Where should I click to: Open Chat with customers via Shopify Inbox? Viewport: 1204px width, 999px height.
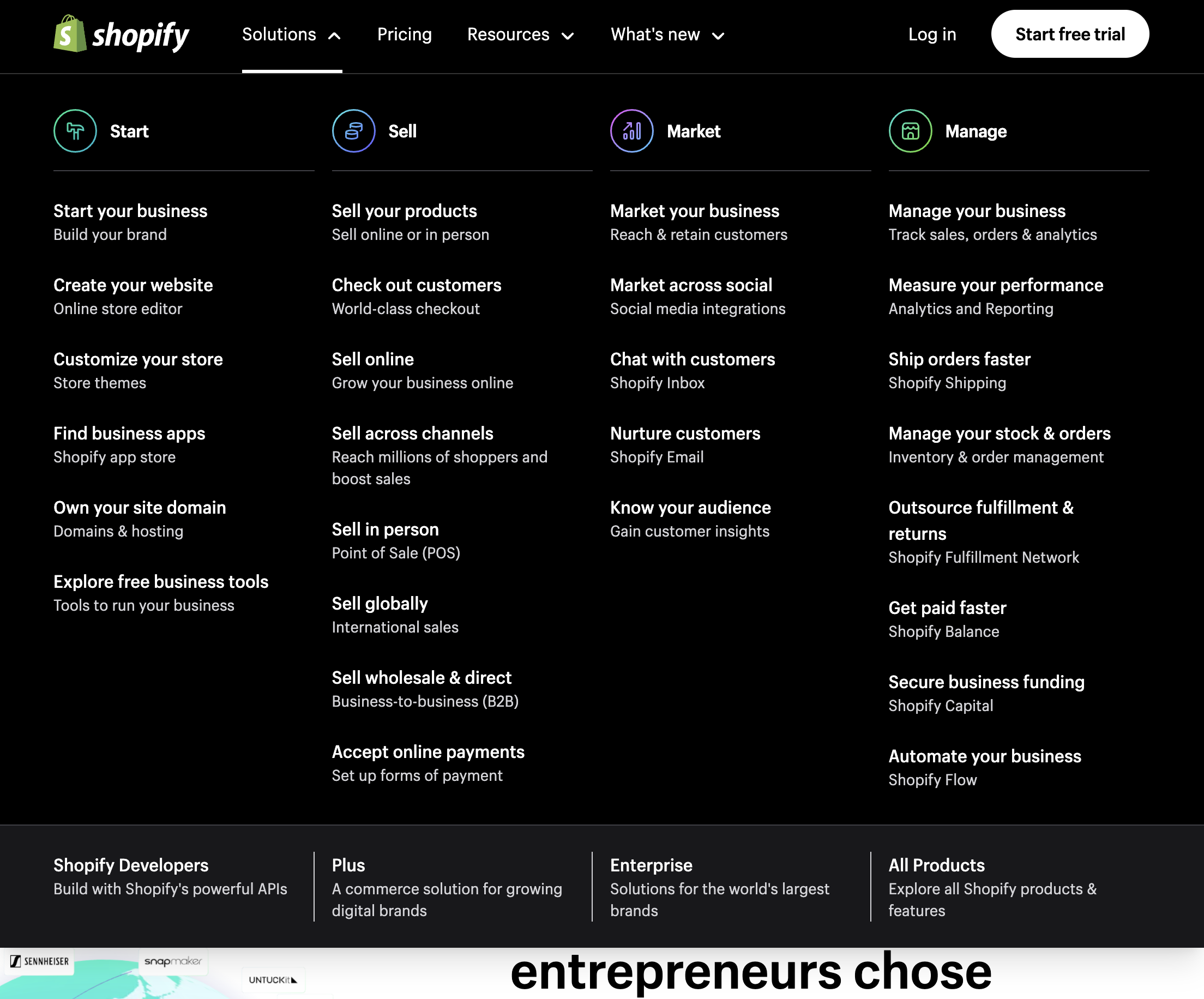tap(693, 359)
